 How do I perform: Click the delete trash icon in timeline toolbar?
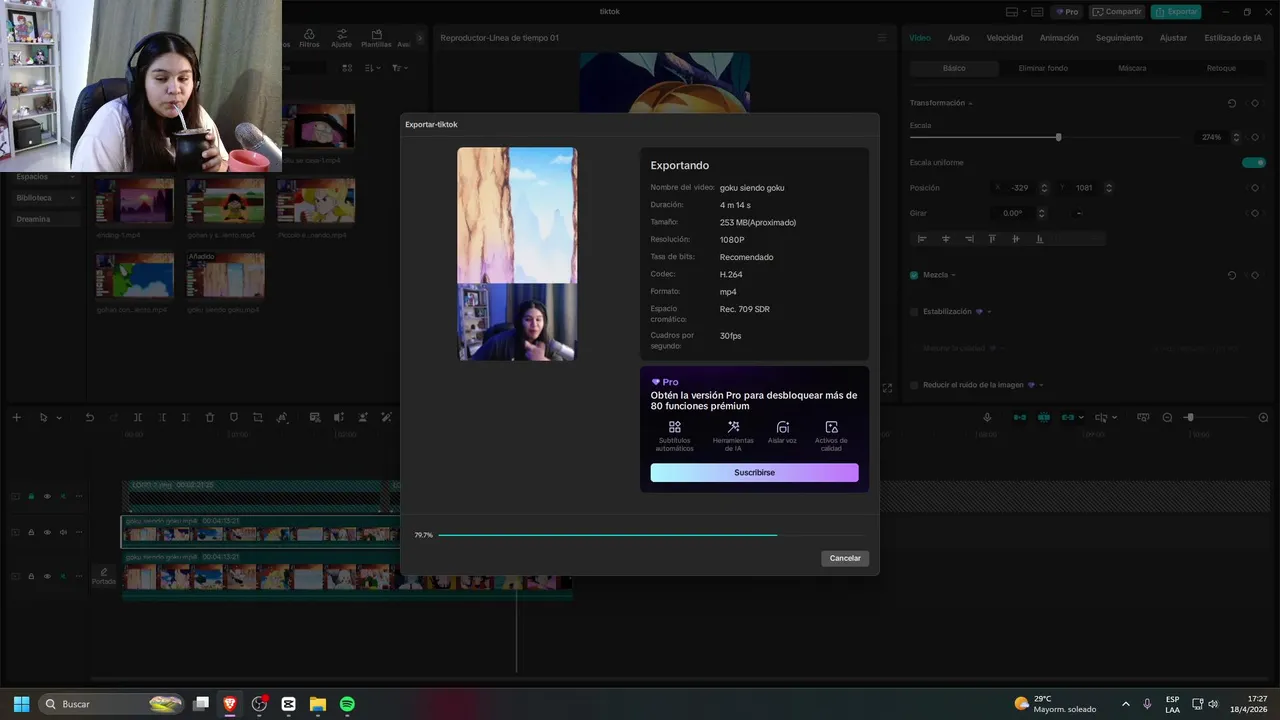point(210,417)
